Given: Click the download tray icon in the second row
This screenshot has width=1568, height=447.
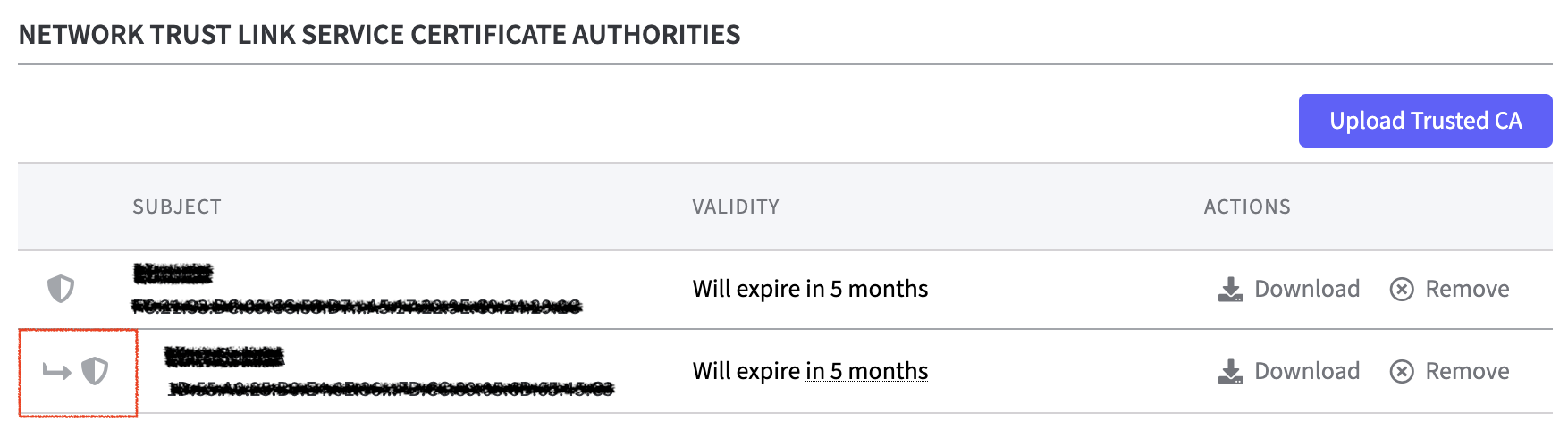Looking at the screenshot, I should tap(1231, 372).
